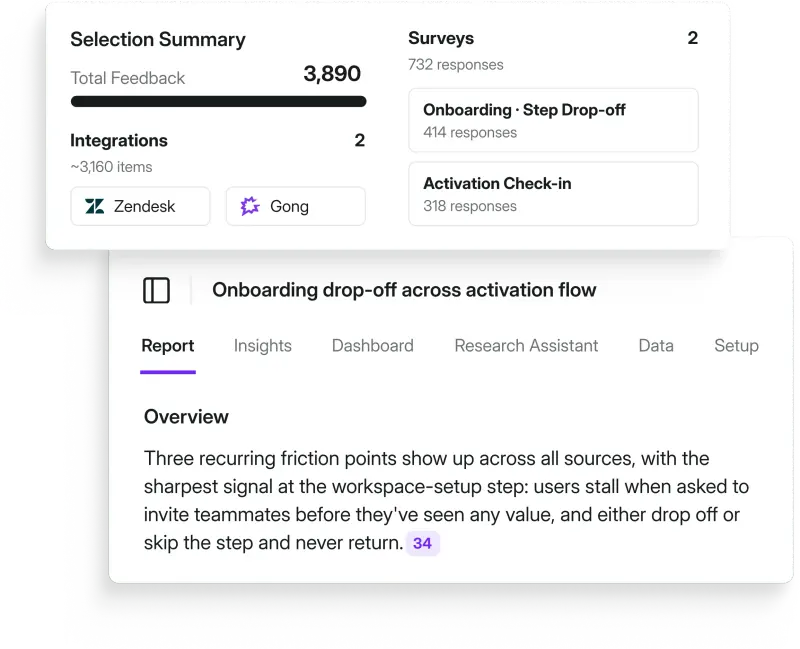Click the ~3,160 items label
Viewport: 800px width, 649px height.
[111, 167]
